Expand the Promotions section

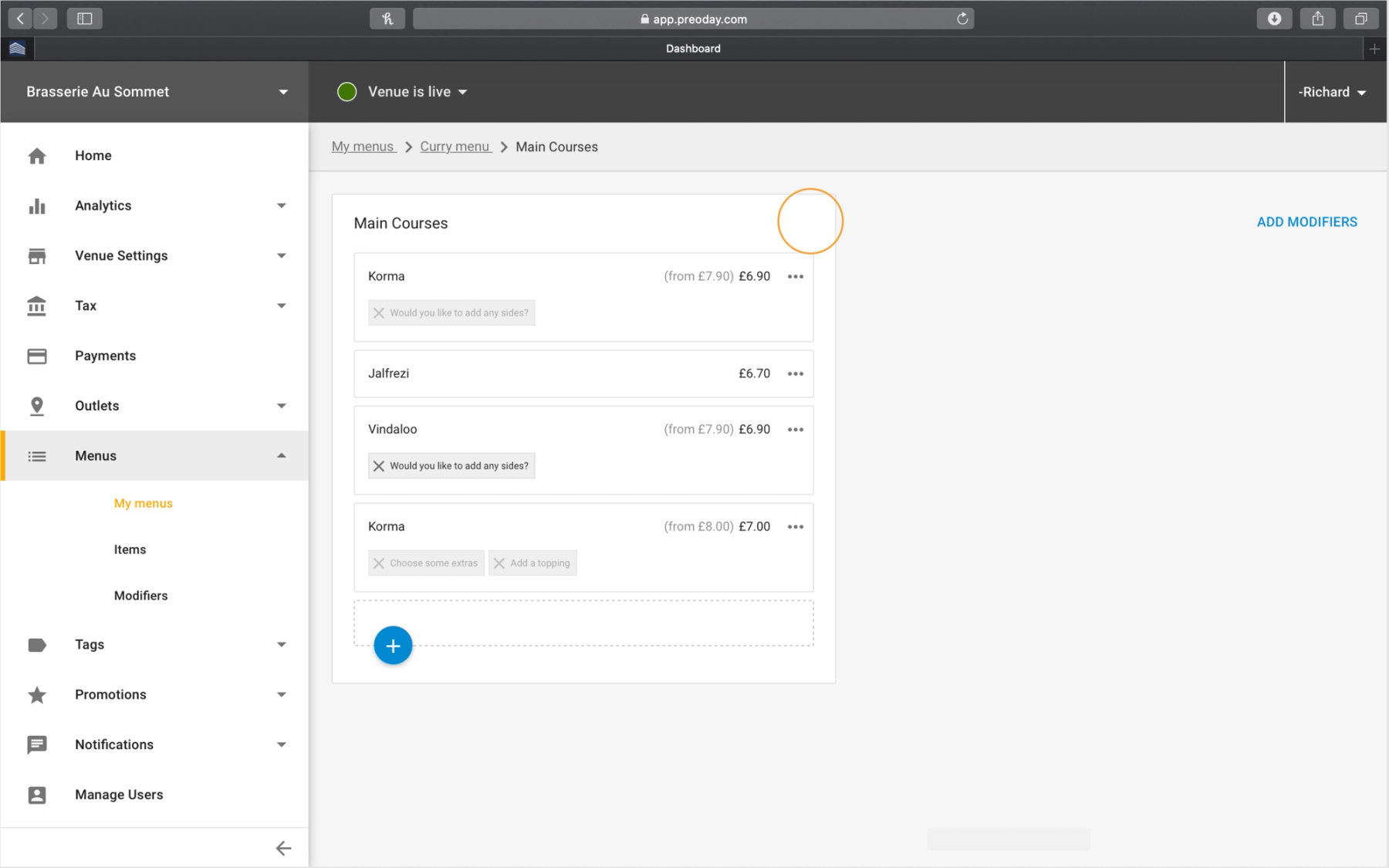point(282,694)
